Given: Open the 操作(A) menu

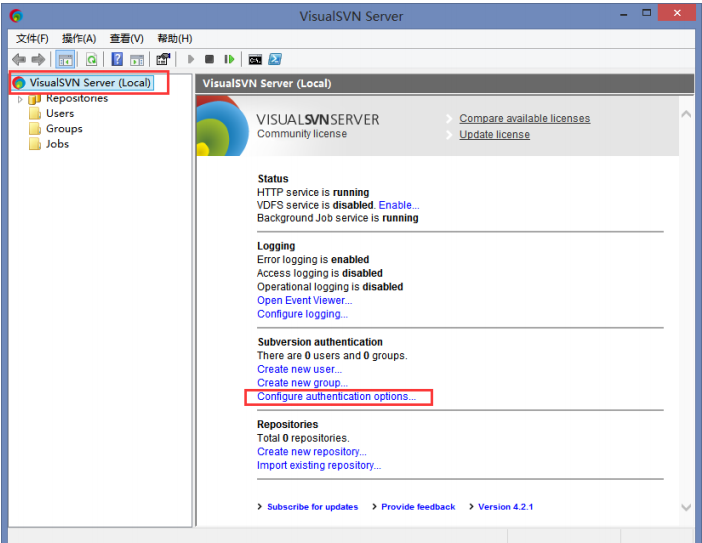Looking at the screenshot, I should click(x=79, y=38).
